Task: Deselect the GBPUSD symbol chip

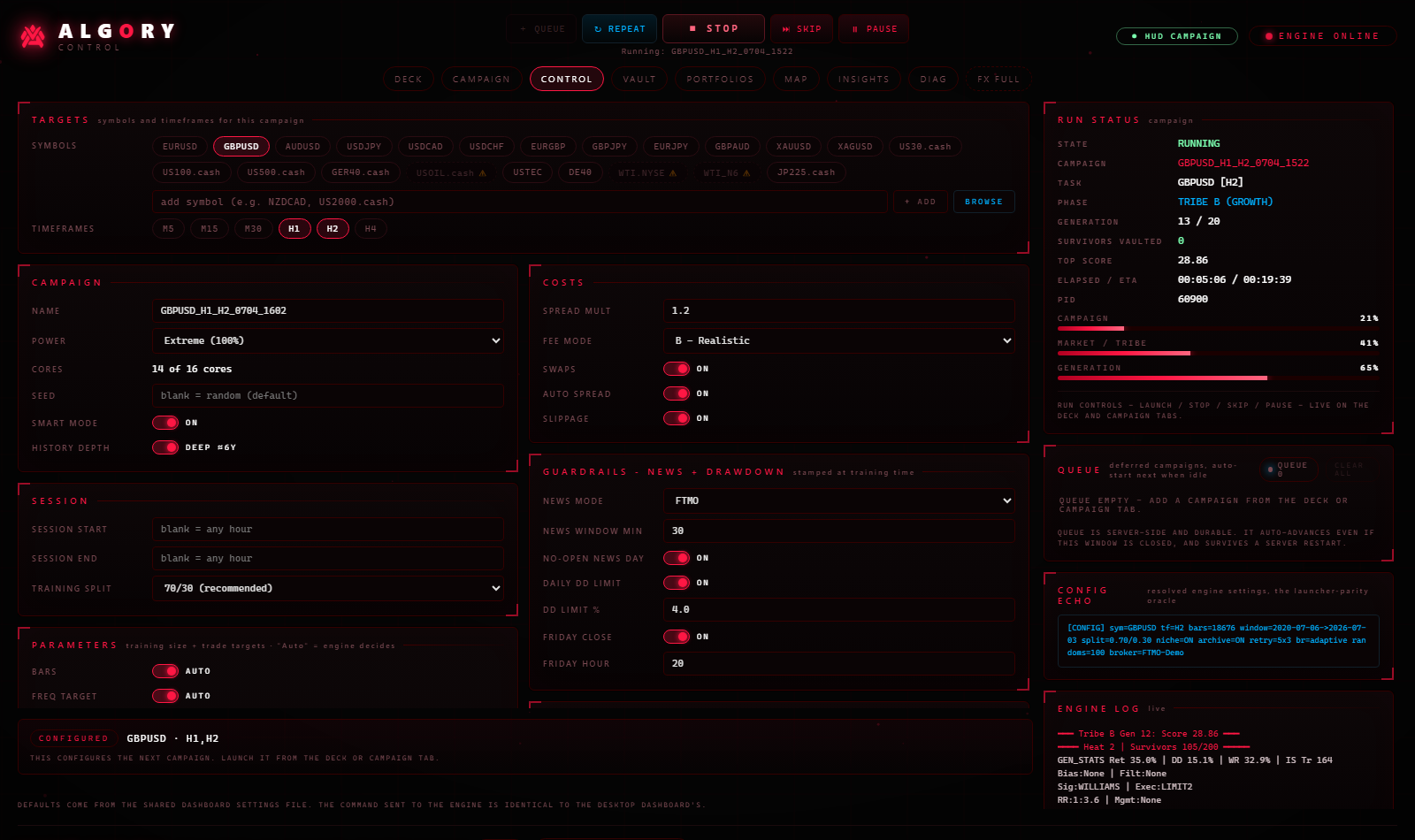Action: click(241, 147)
